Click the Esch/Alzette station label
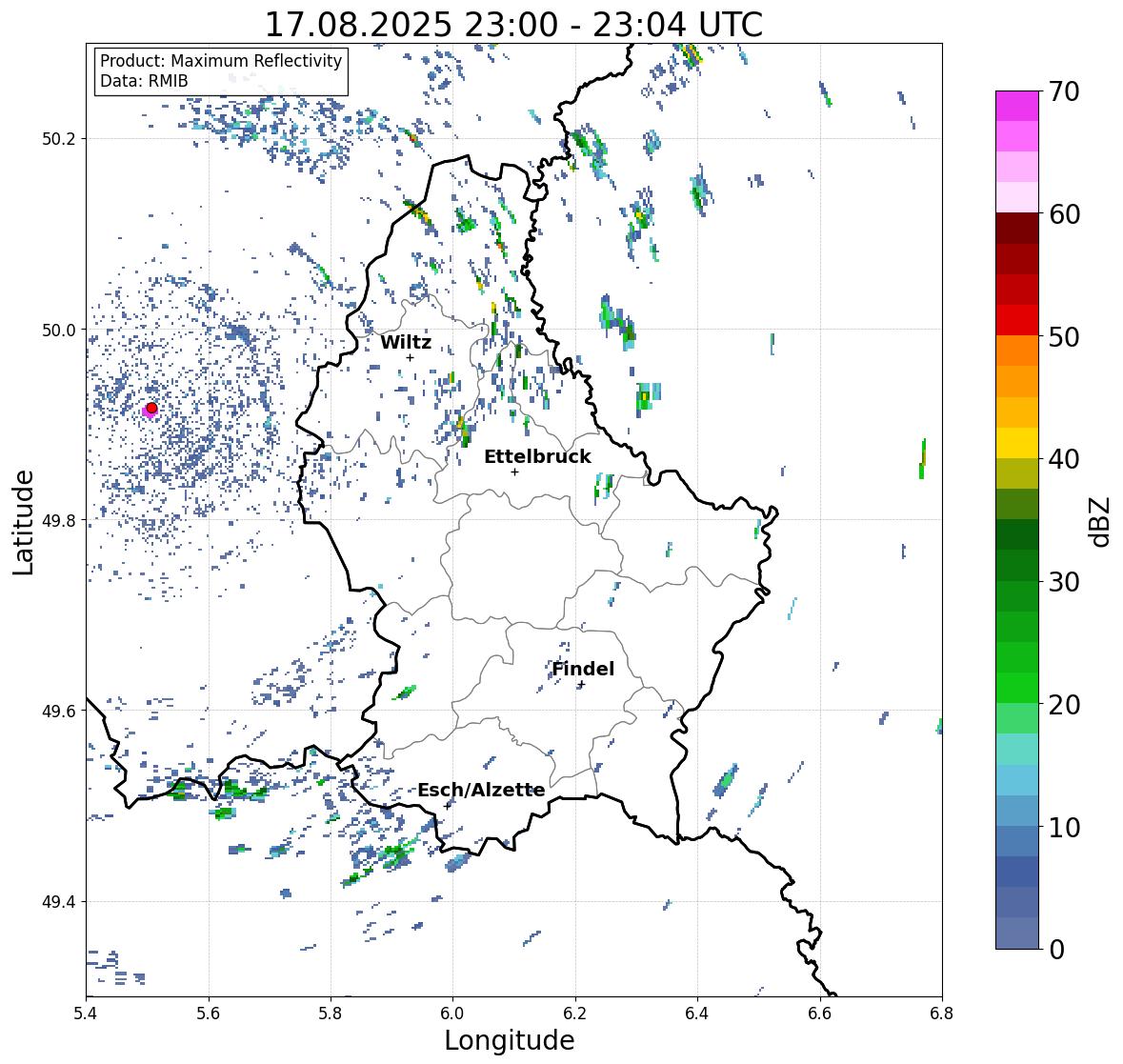Screen dimensions: 1123x1064 tap(481, 790)
